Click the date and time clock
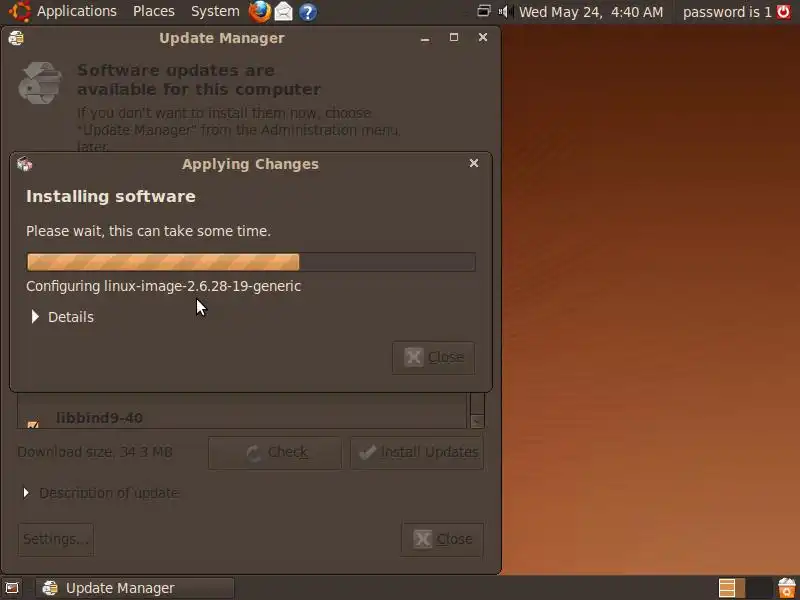This screenshot has width=800, height=600. 591,12
